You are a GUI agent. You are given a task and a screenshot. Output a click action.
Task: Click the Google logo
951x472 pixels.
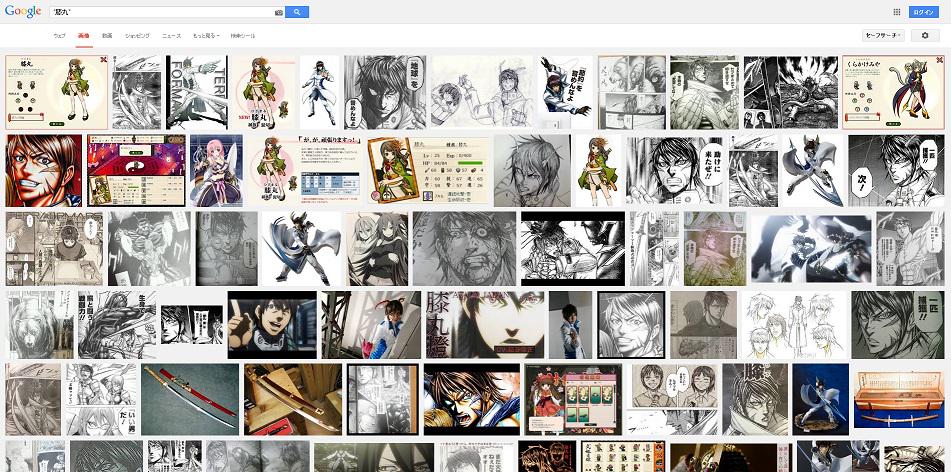click(23, 12)
